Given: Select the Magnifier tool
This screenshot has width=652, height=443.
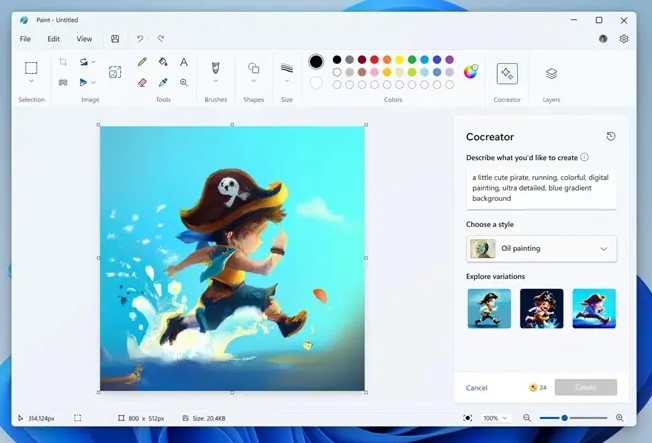Looking at the screenshot, I should [183, 82].
